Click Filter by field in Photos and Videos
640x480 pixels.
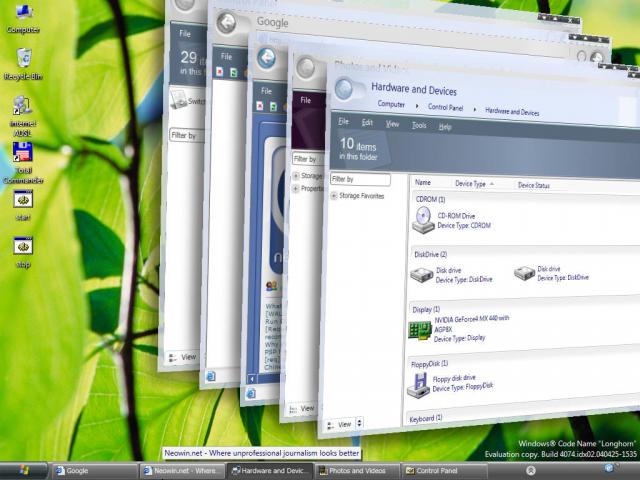pyautogui.click(x=308, y=159)
